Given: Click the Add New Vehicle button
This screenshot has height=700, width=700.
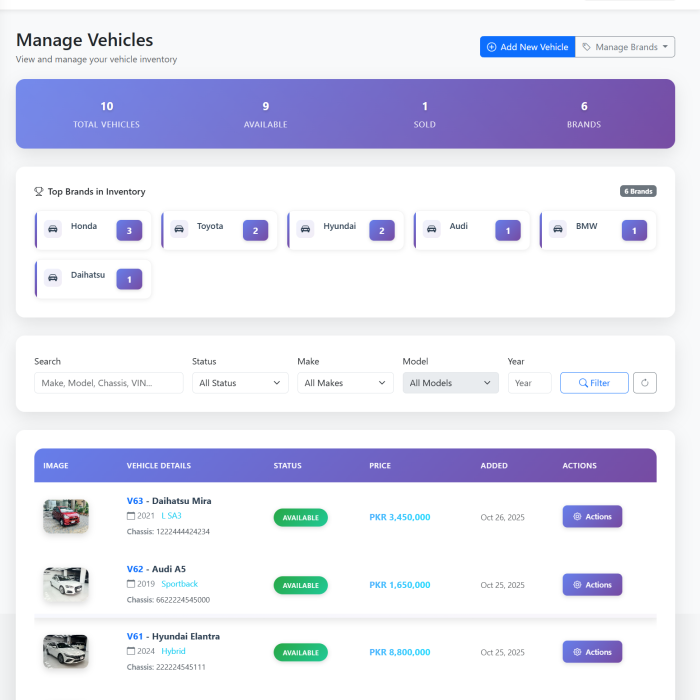Looking at the screenshot, I should point(527,47).
